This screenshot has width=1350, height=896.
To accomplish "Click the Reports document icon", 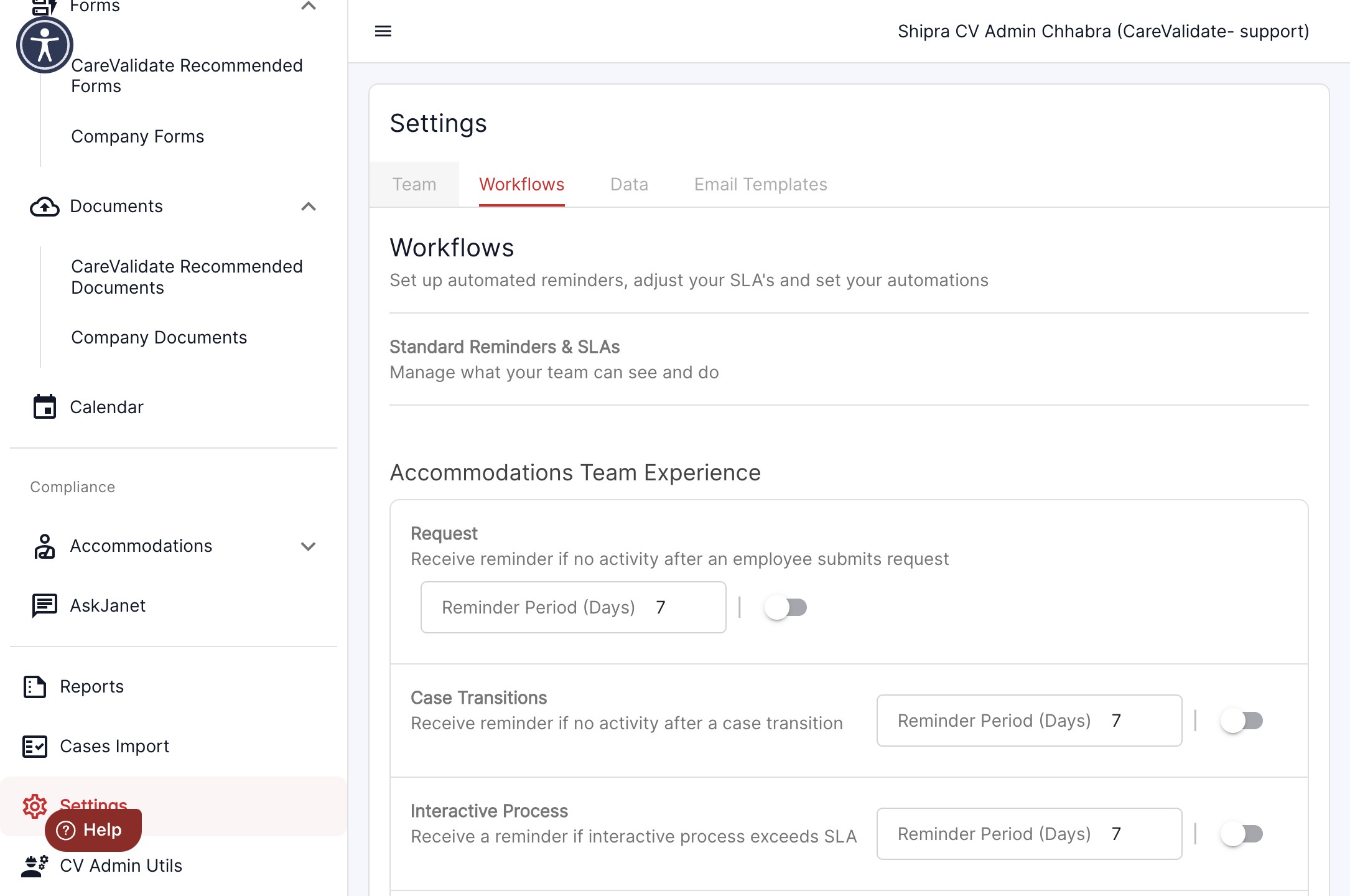I will pyautogui.click(x=35, y=687).
